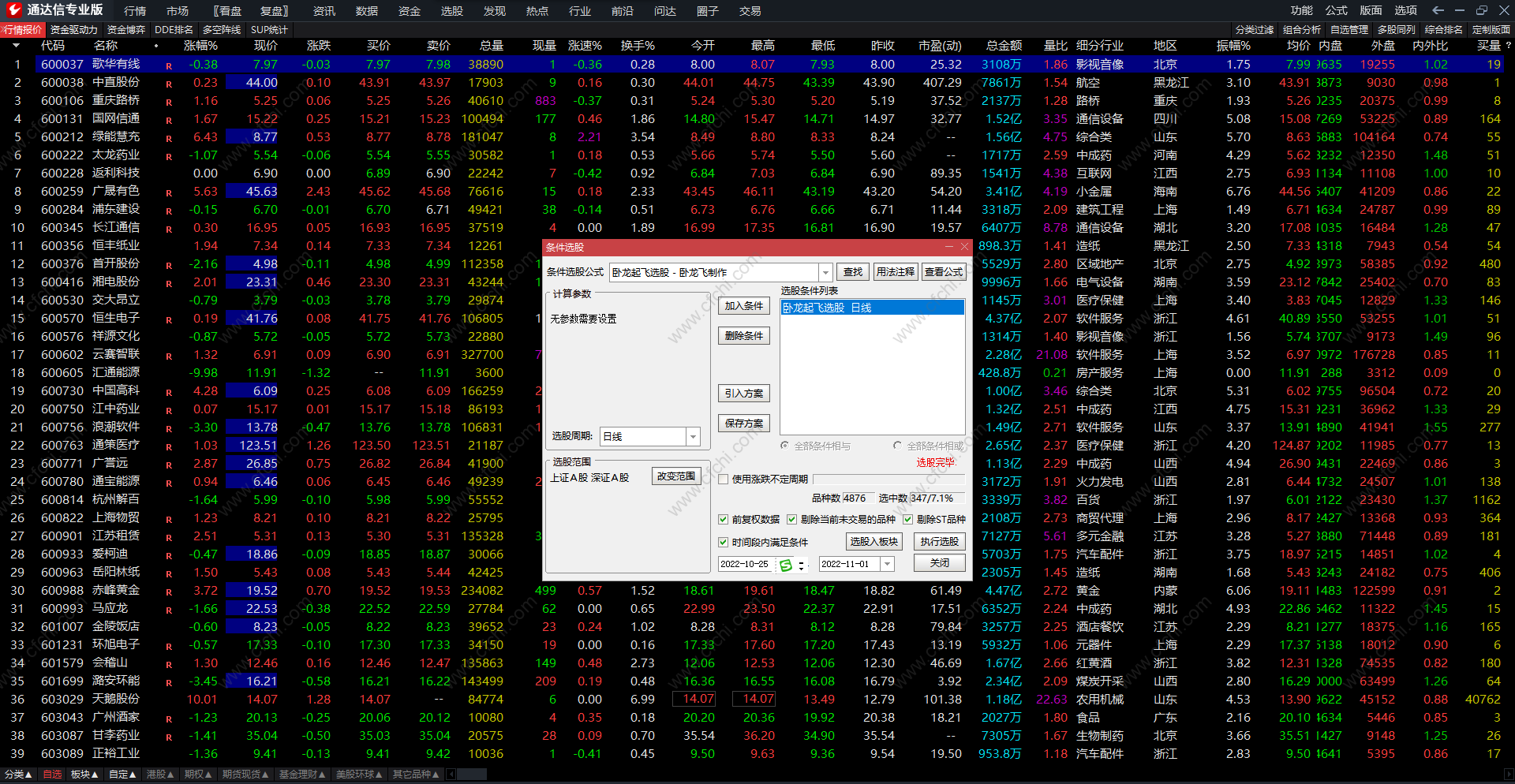This screenshot has height=784, width=1515.
Task: Click the triangle icon left of 代码 header
Action: pyautogui.click(x=16, y=46)
